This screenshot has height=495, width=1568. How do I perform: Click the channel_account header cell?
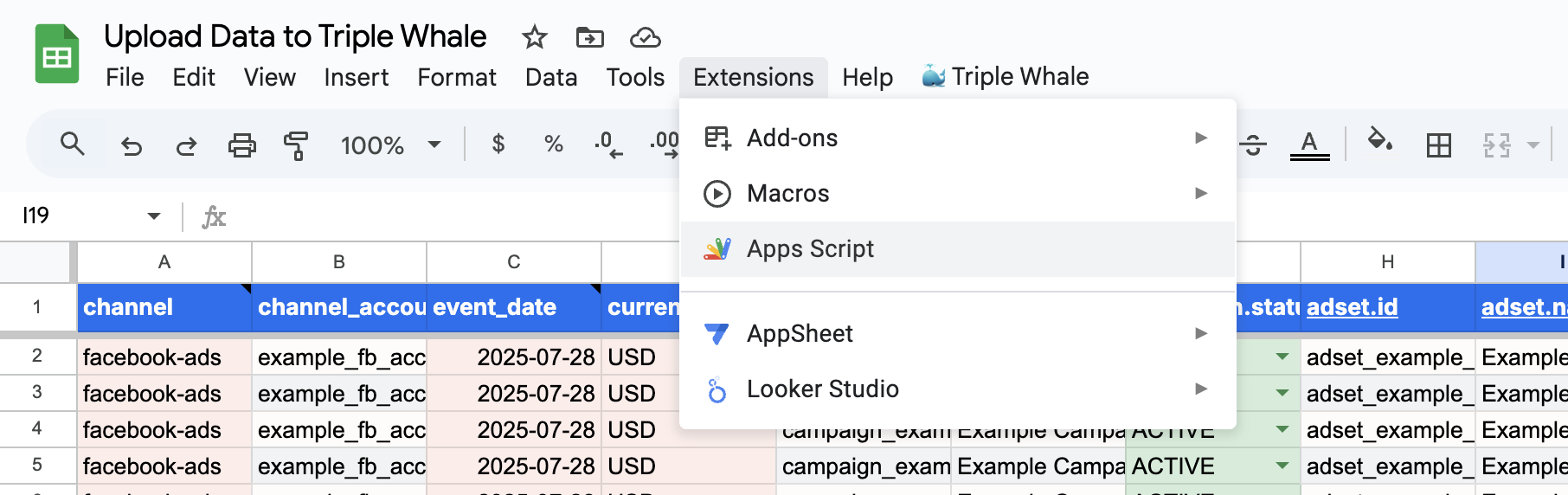(x=339, y=307)
